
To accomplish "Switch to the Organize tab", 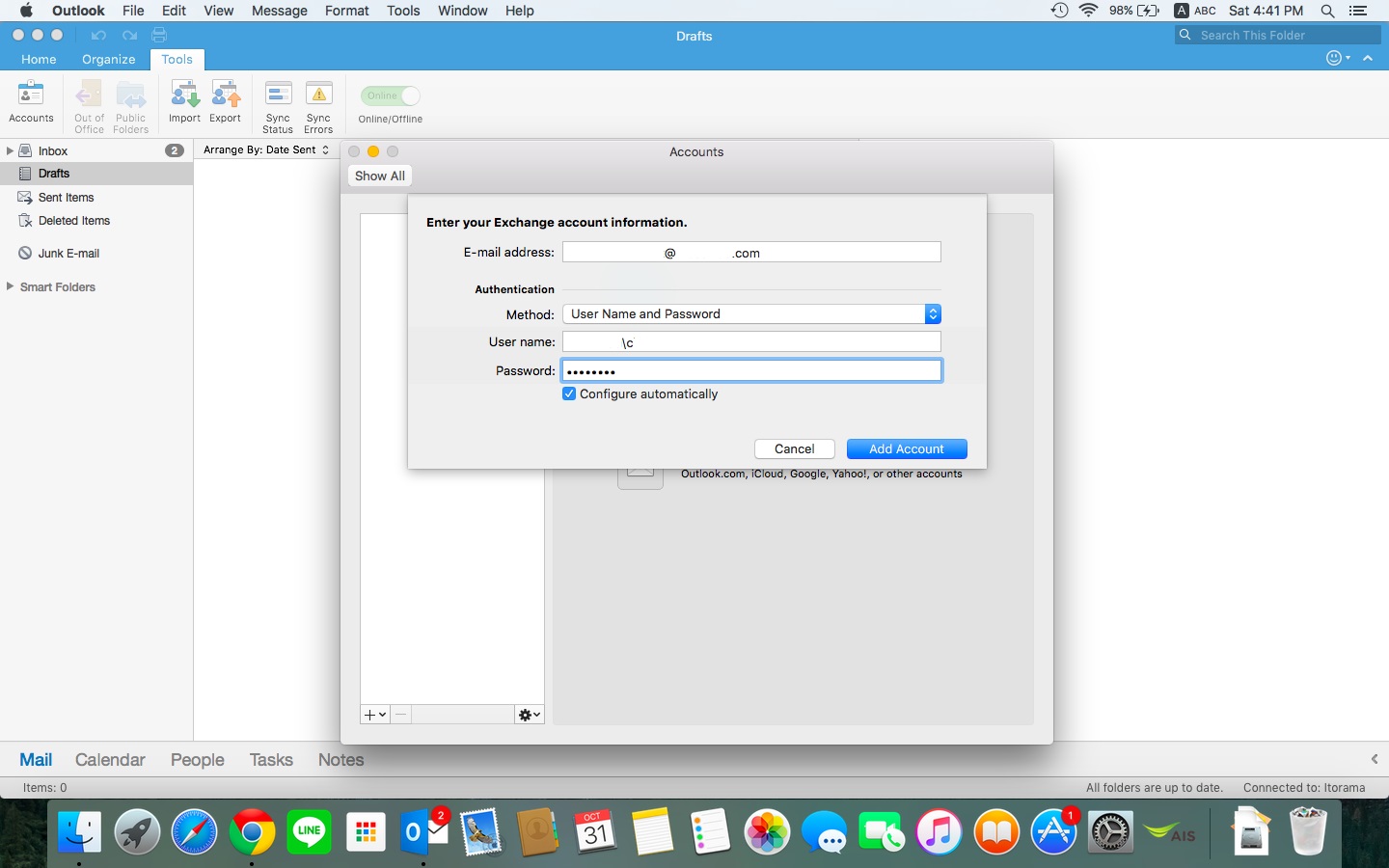I will pos(109,59).
